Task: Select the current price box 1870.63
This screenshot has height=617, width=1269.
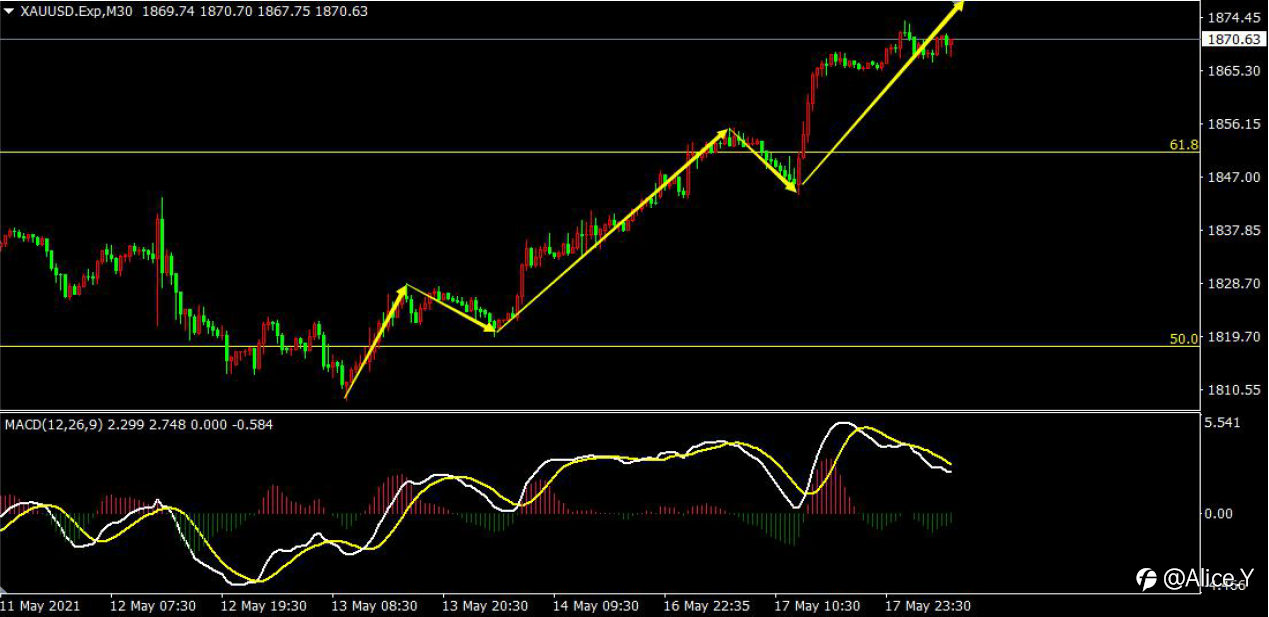Action: 1233,39
